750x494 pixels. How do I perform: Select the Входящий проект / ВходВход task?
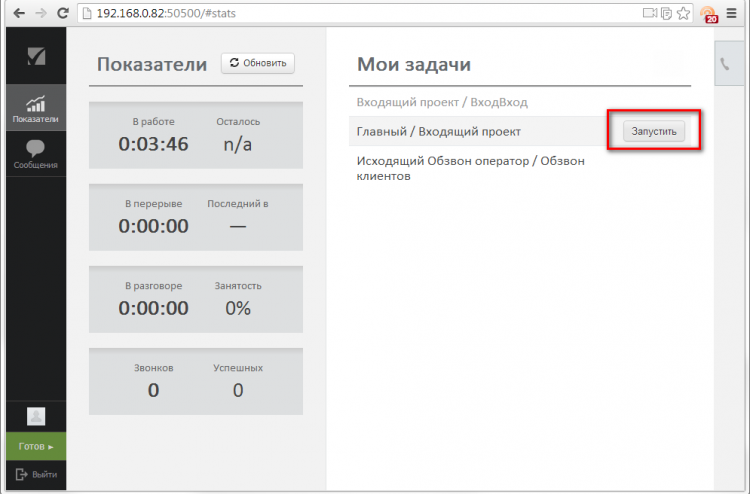coord(442,102)
